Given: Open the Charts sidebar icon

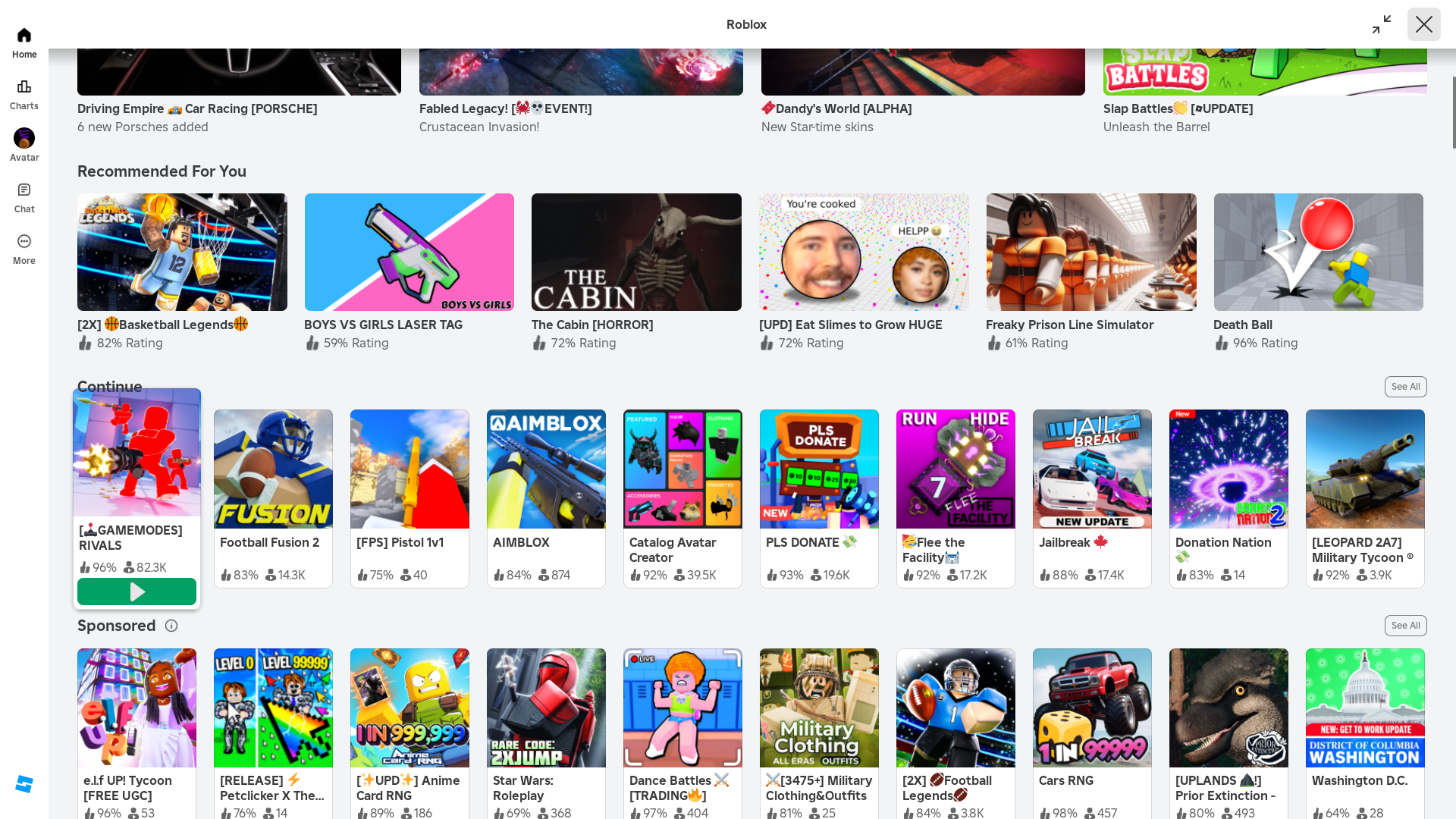Looking at the screenshot, I should pos(24,87).
